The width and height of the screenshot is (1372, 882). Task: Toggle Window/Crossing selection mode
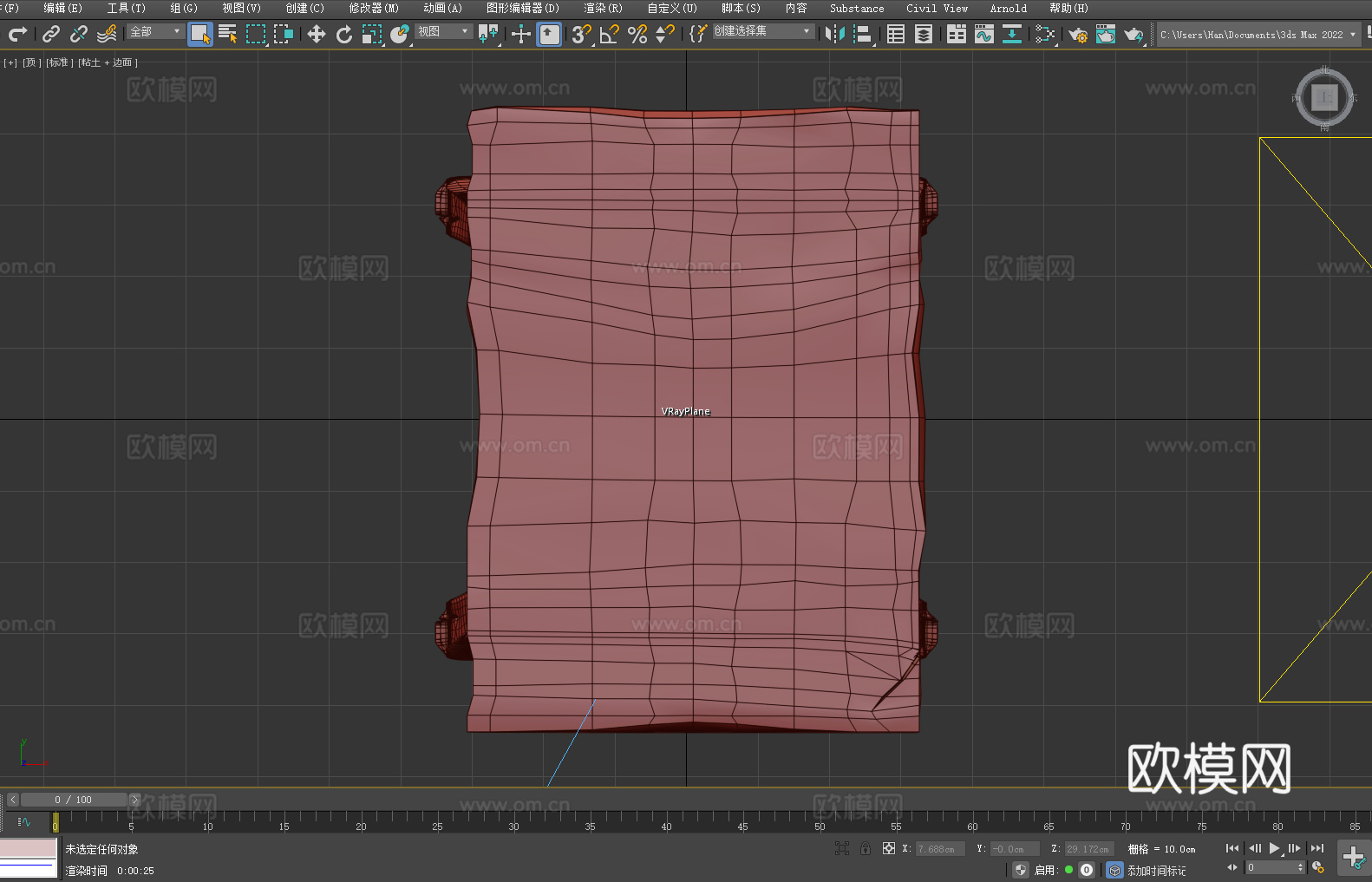pos(284,34)
